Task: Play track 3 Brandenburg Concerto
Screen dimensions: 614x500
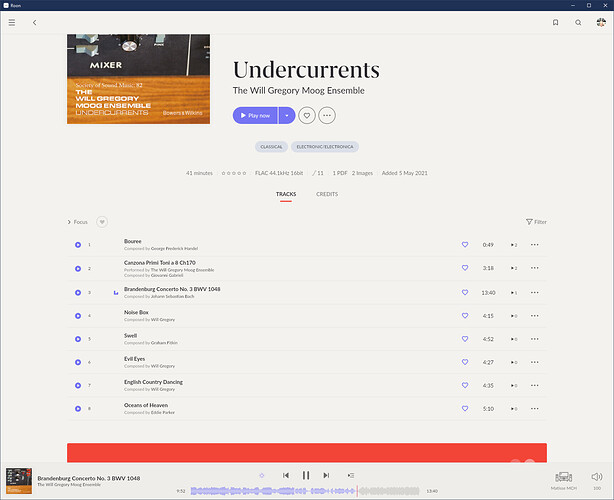Action: click(x=78, y=292)
